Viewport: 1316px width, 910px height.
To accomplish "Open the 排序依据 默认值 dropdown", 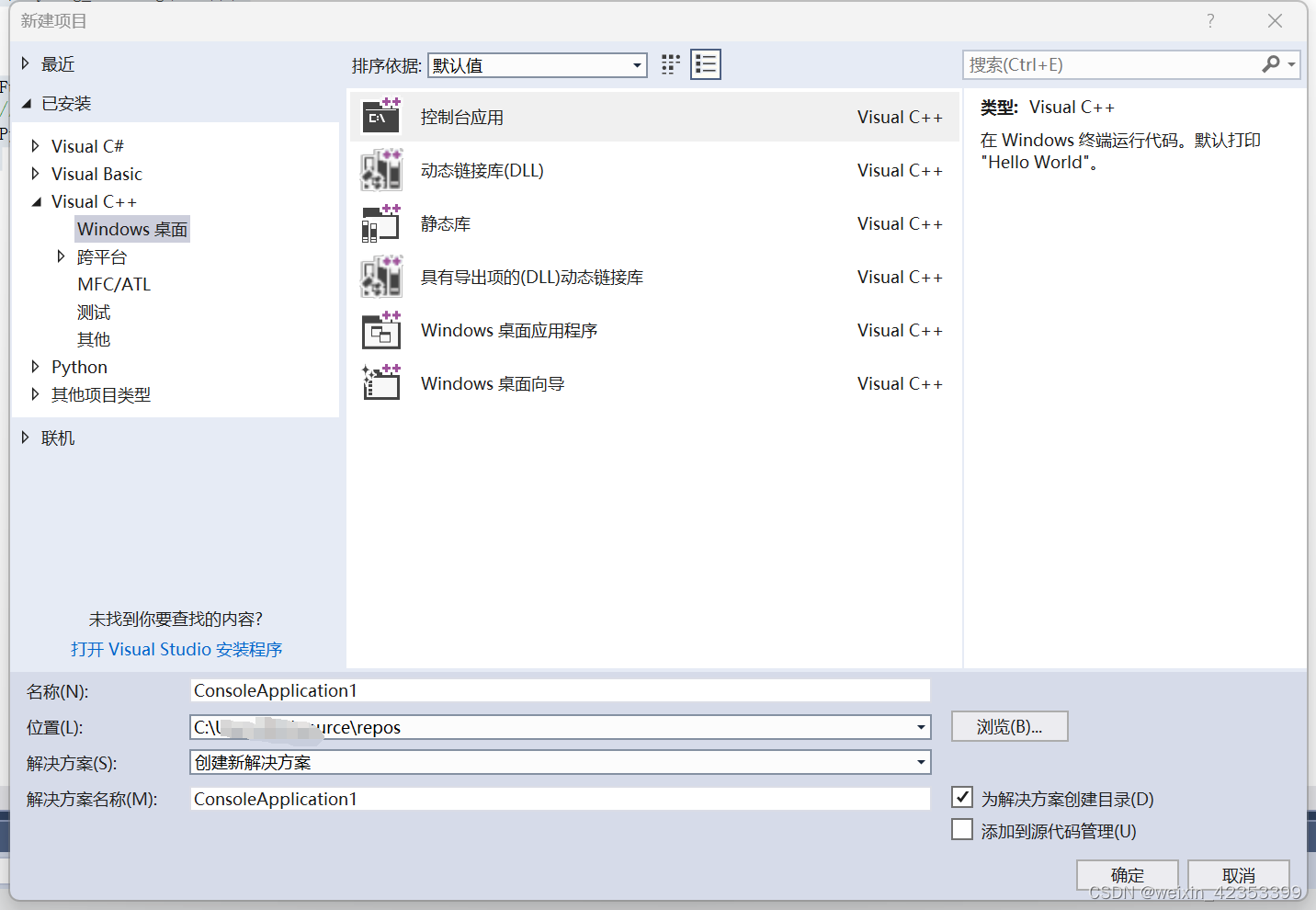I will [x=538, y=65].
